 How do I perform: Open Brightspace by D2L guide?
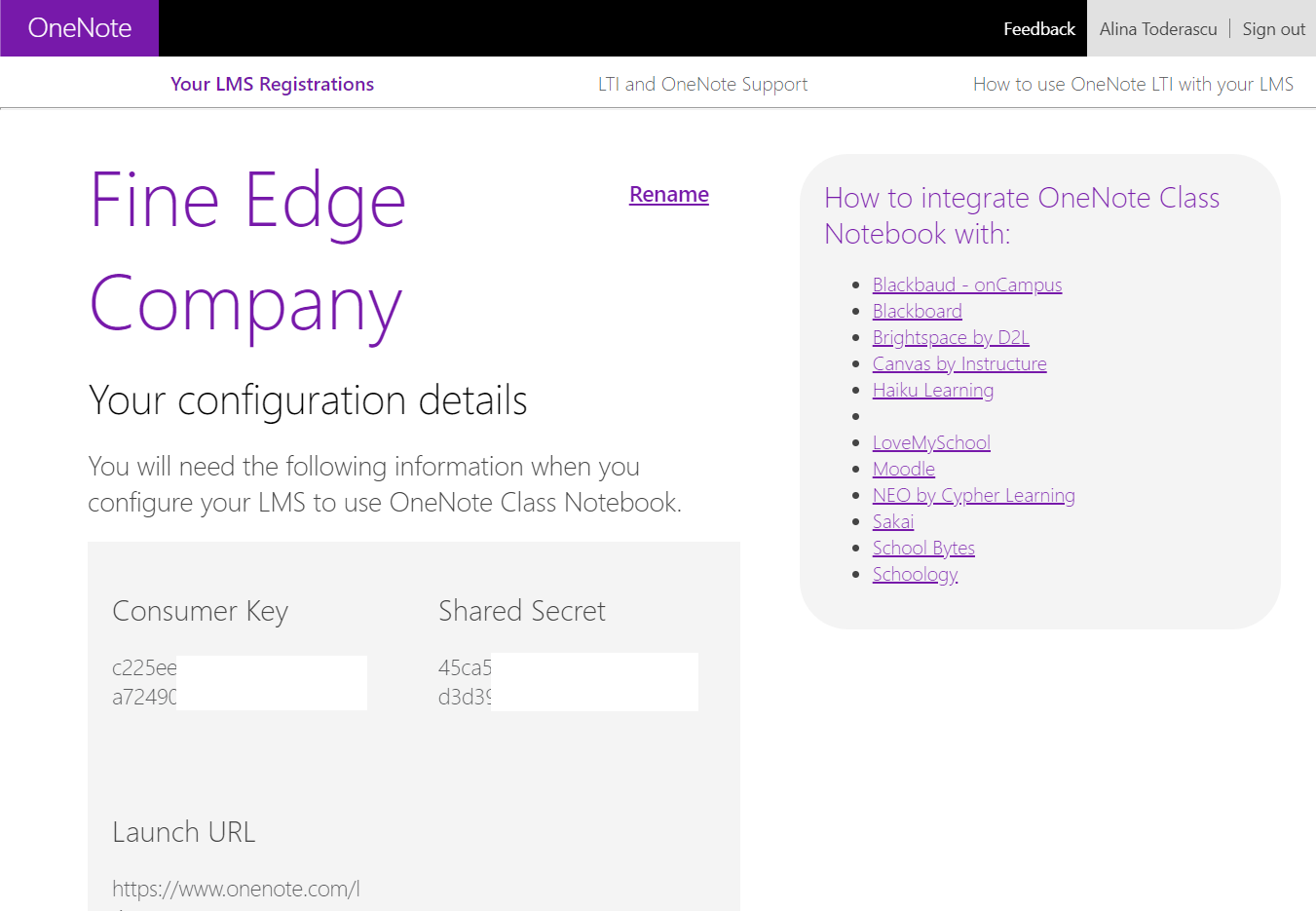tap(951, 337)
